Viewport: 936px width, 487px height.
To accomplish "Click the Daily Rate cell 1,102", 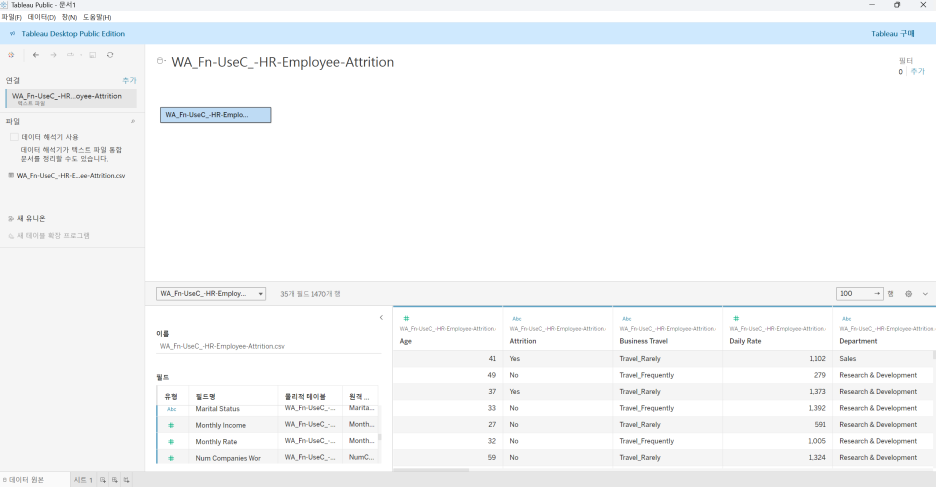I will (x=777, y=359).
